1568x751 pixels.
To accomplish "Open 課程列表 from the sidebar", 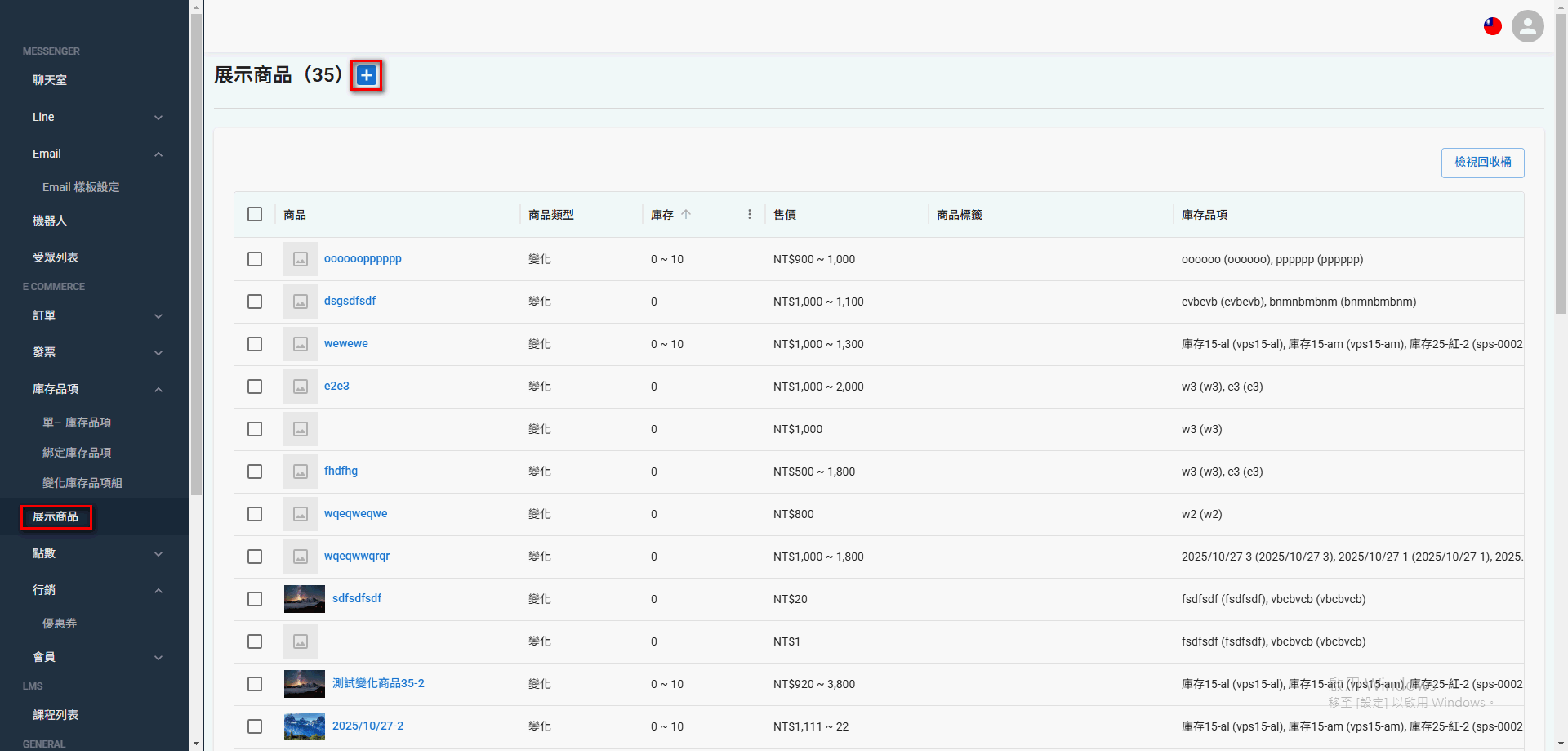I will (56, 714).
